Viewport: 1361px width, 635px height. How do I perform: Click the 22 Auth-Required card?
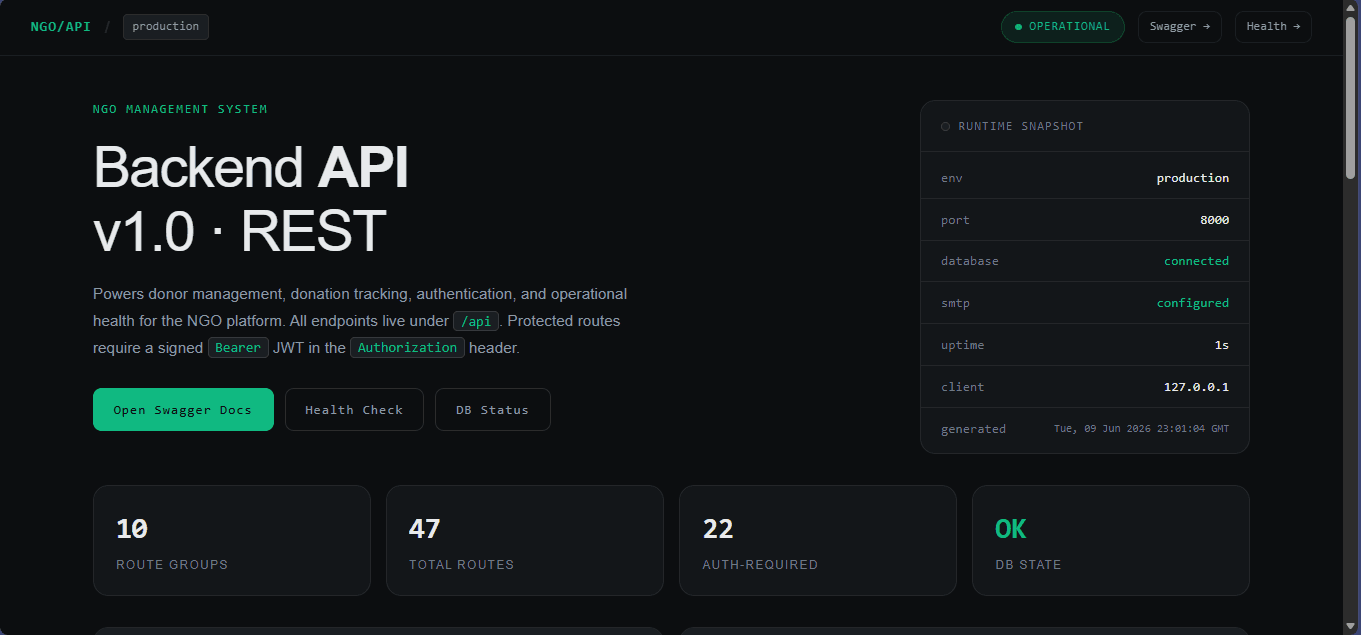point(818,541)
